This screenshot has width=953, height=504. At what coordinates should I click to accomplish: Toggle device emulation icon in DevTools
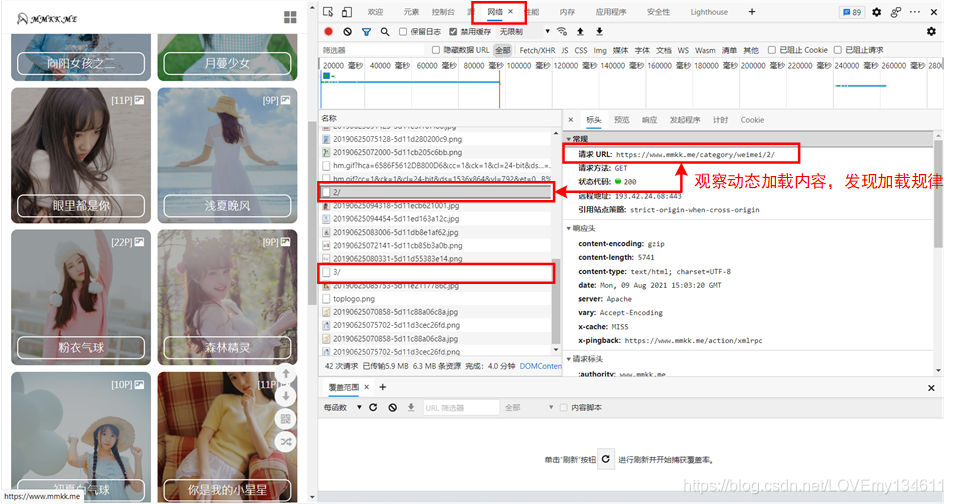pyautogui.click(x=346, y=12)
